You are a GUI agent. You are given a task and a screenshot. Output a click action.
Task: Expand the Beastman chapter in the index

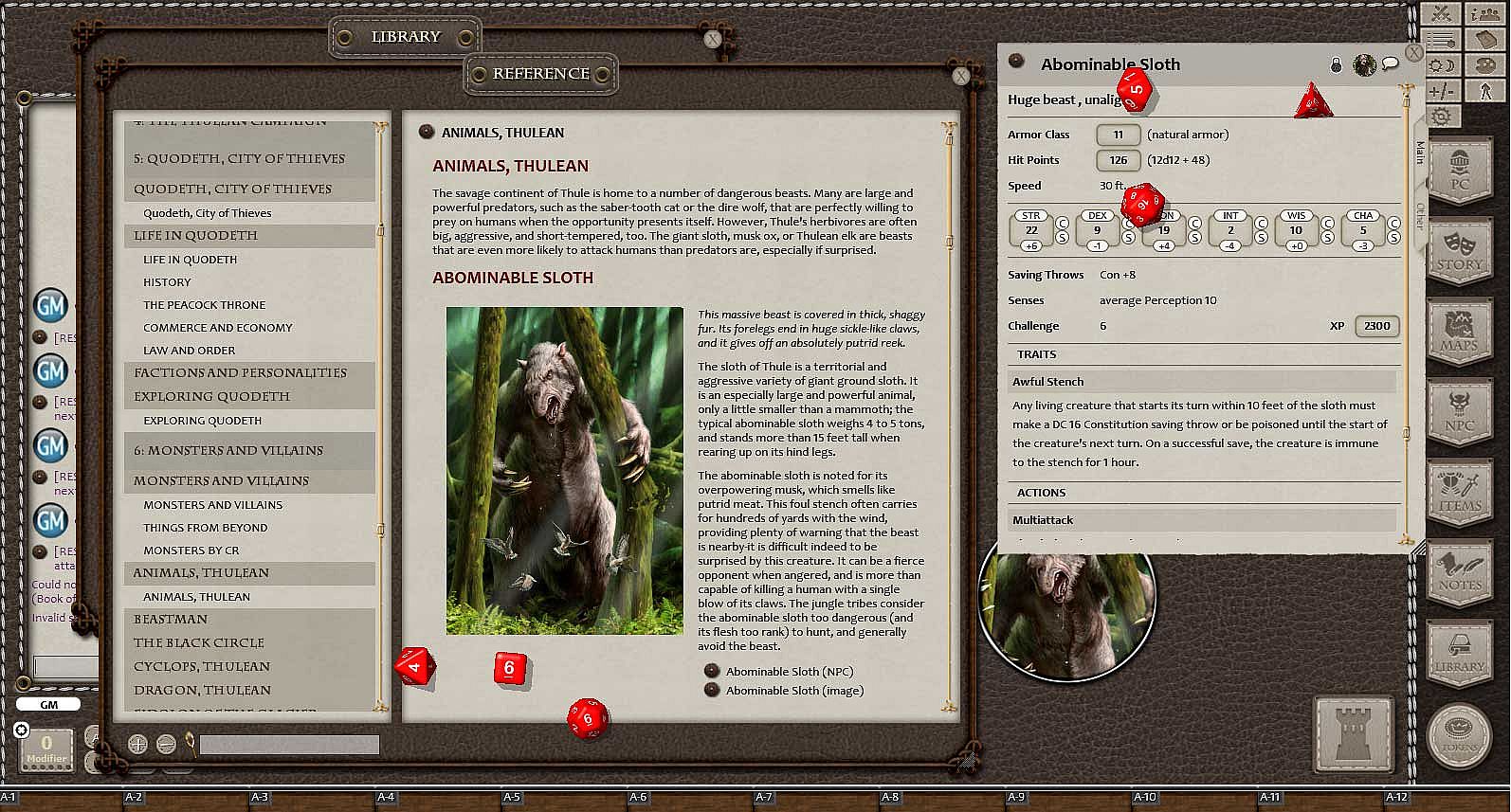tap(171, 619)
